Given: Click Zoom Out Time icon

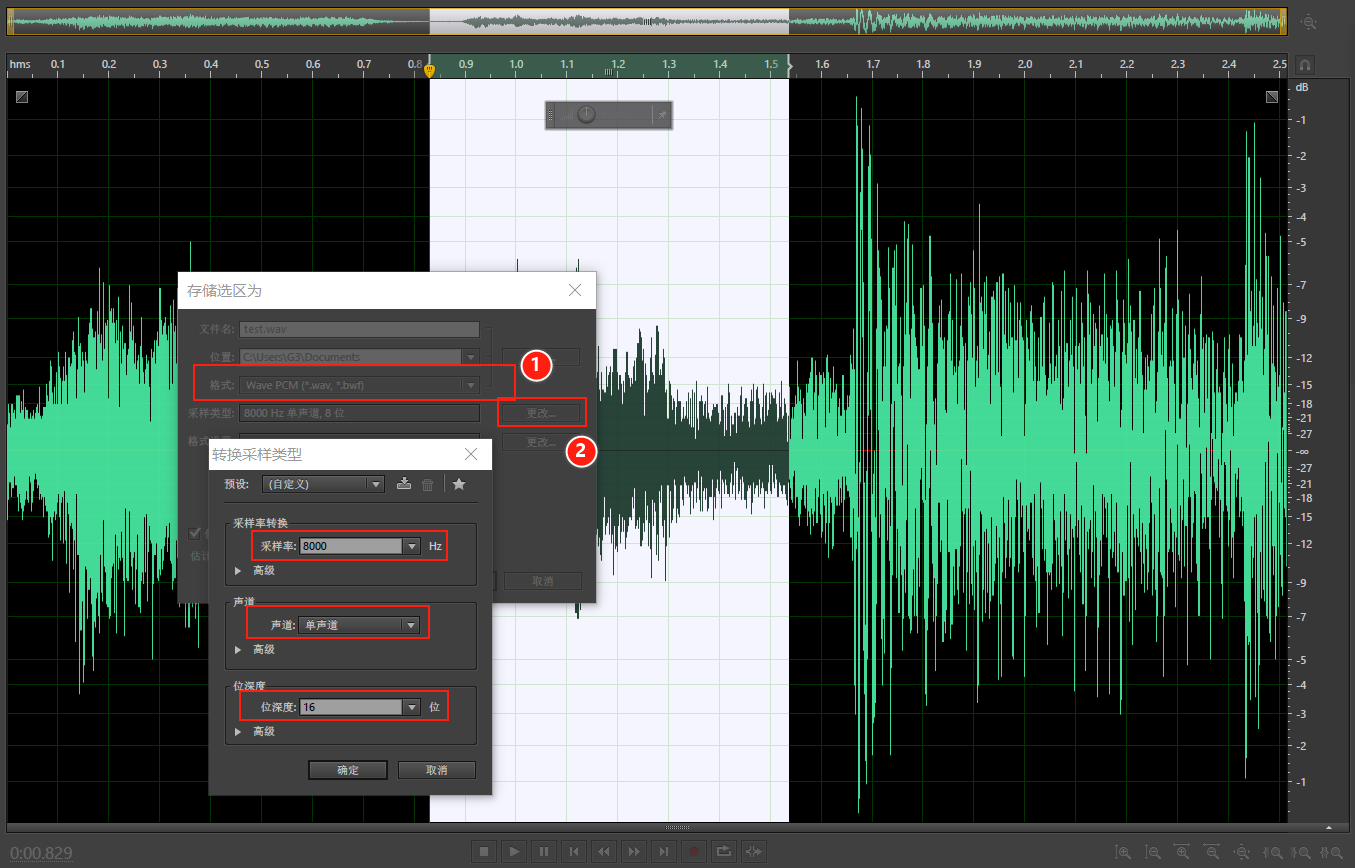Looking at the screenshot, I should click(1212, 852).
